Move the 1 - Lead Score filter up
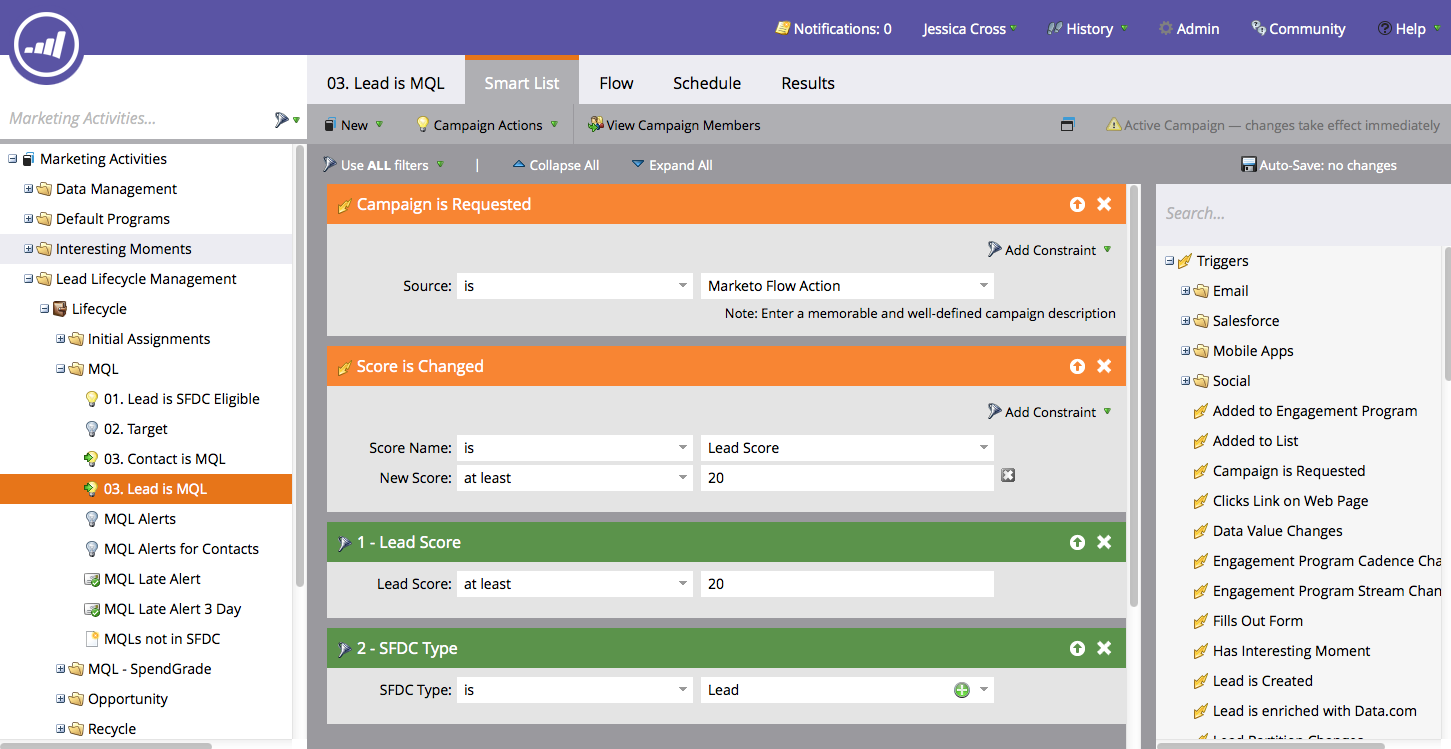This screenshot has width=1451, height=749. coord(1077,542)
